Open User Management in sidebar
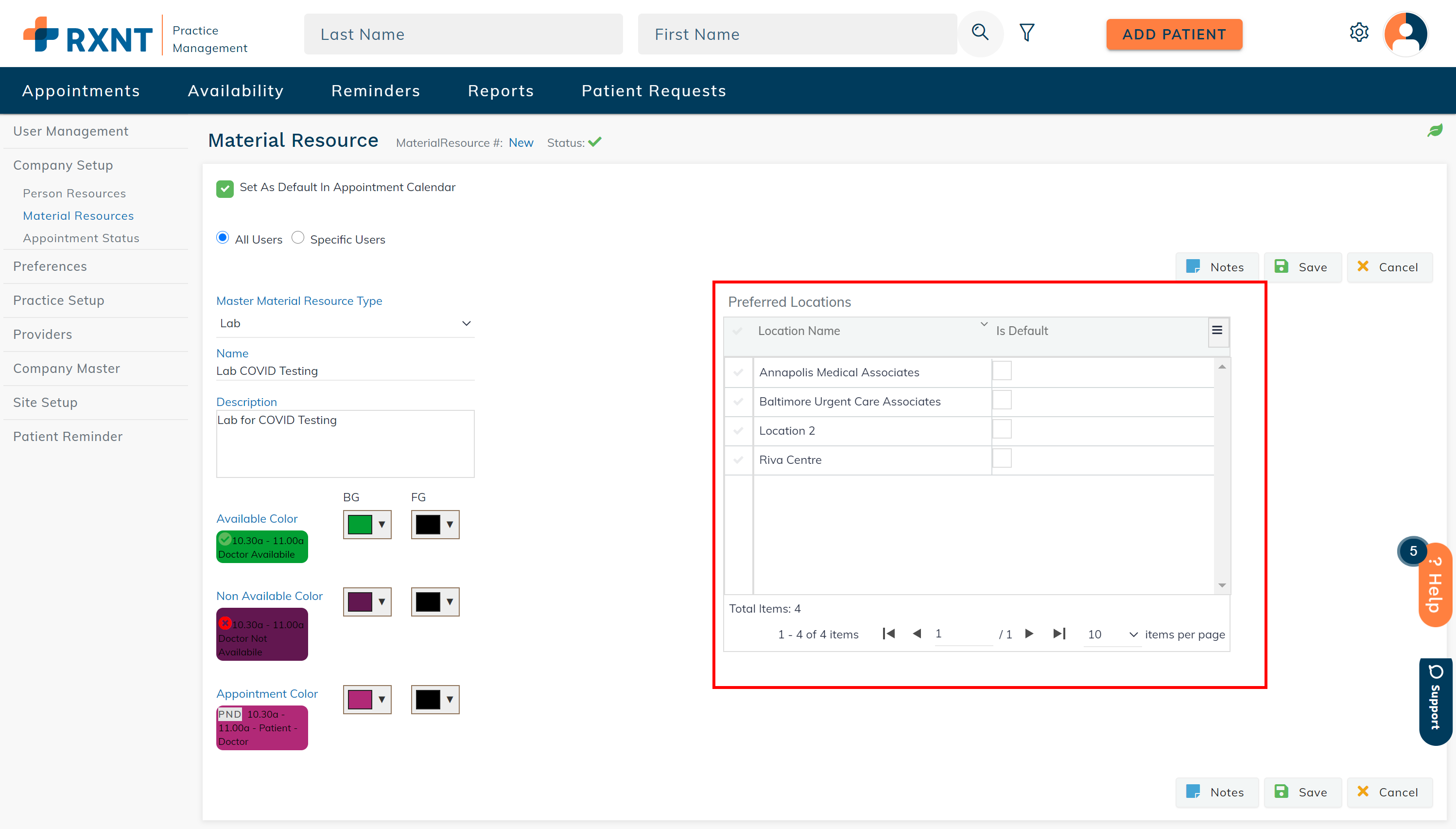The width and height of the screenshot is (1456, 829). pos(70,131)
